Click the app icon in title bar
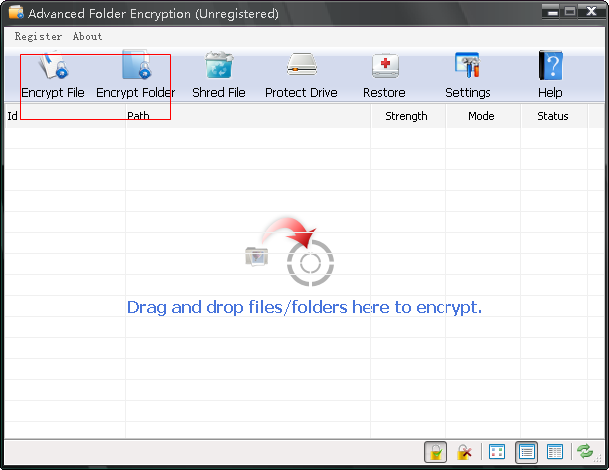609x470 pixels. [x=16, y=12]
